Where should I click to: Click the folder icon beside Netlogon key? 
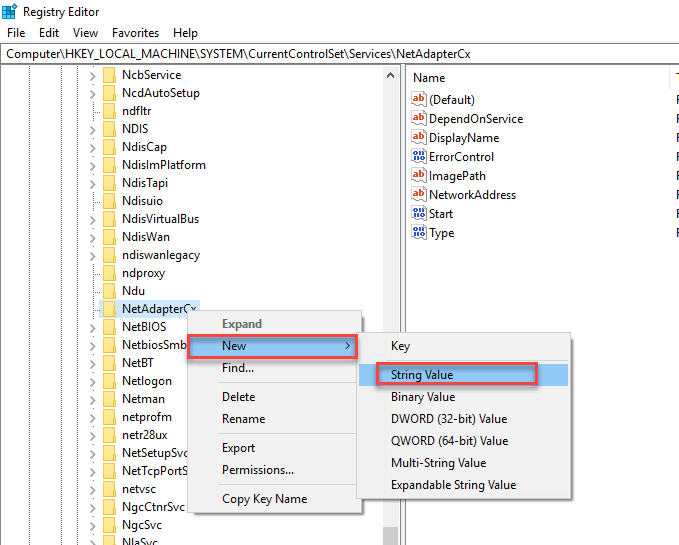click(109, 381)
